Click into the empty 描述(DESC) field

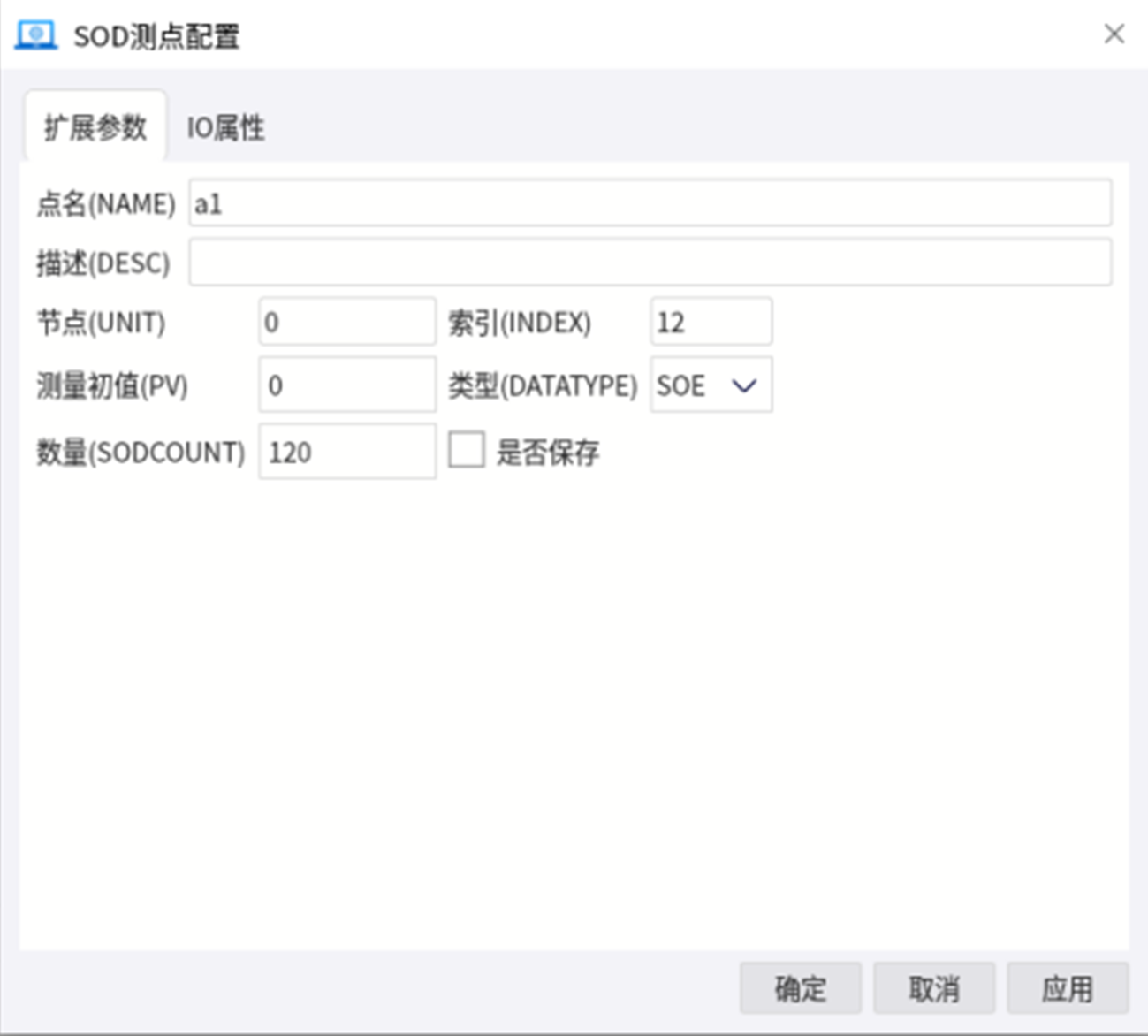click(650, 263)
